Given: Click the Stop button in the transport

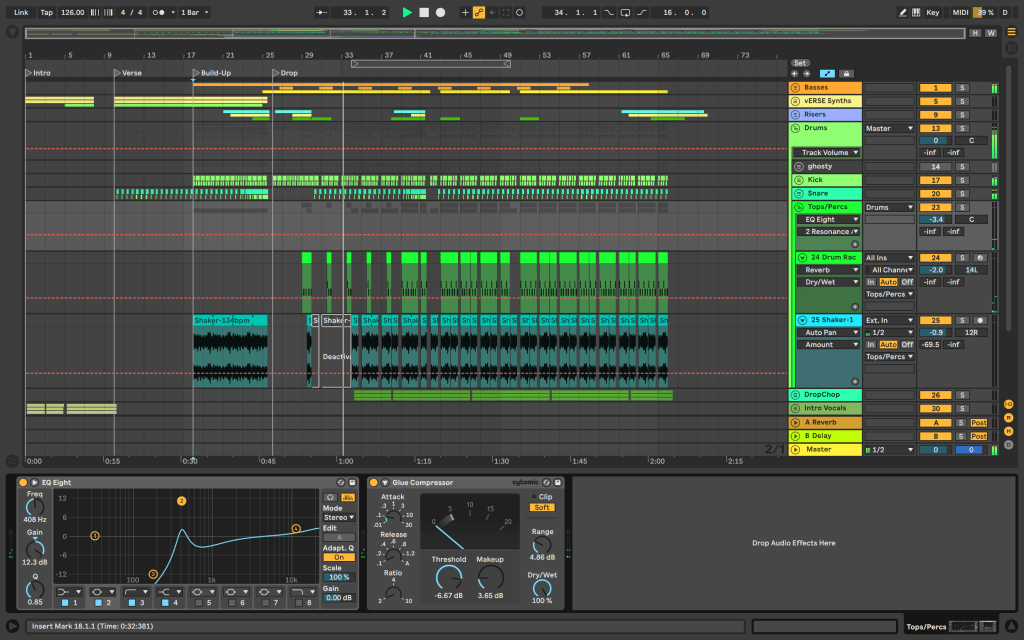Looking at the screenshot, I should pyautogui.click(x=424, y=12).
